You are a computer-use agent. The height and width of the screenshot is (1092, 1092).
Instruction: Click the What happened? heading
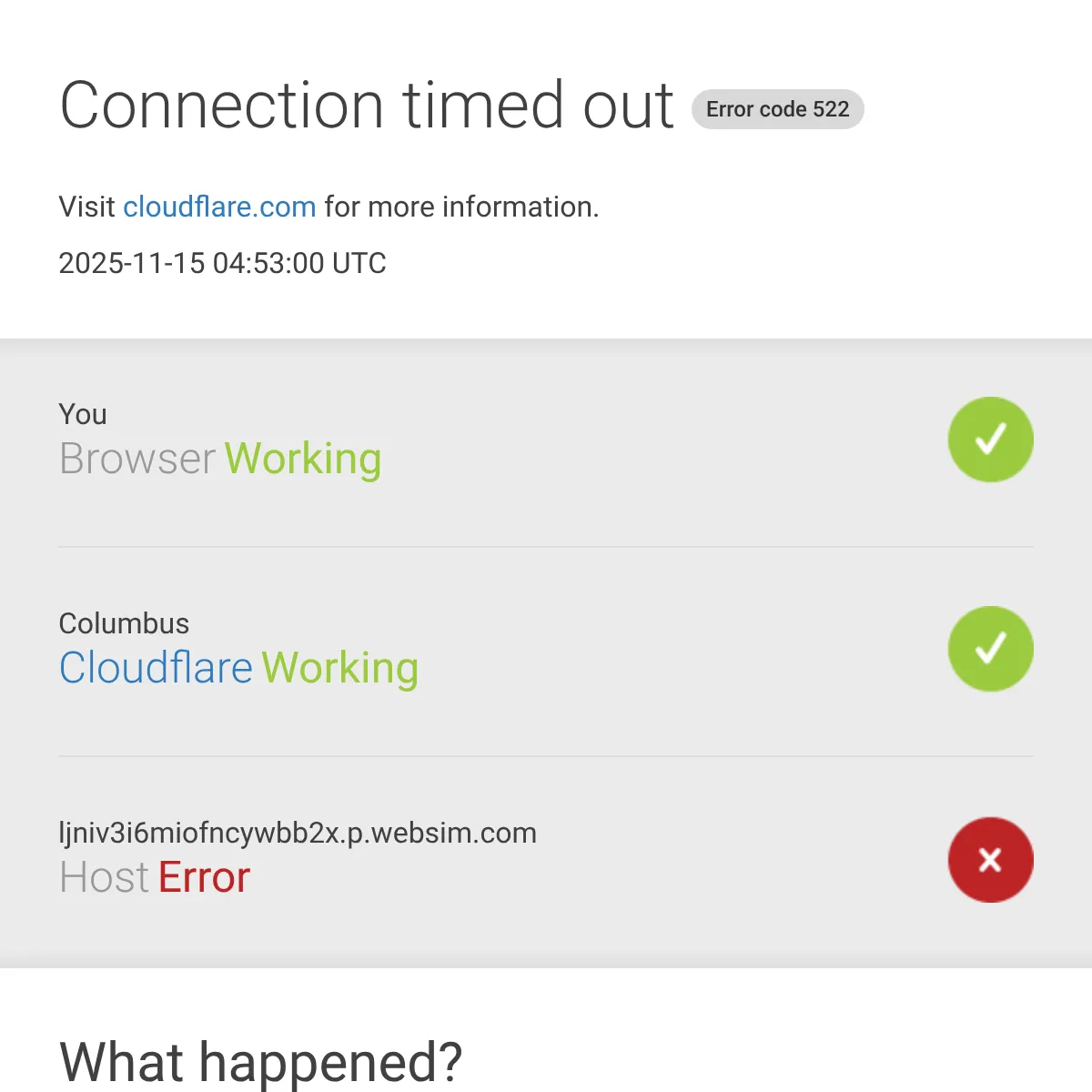pos(261,1062)
